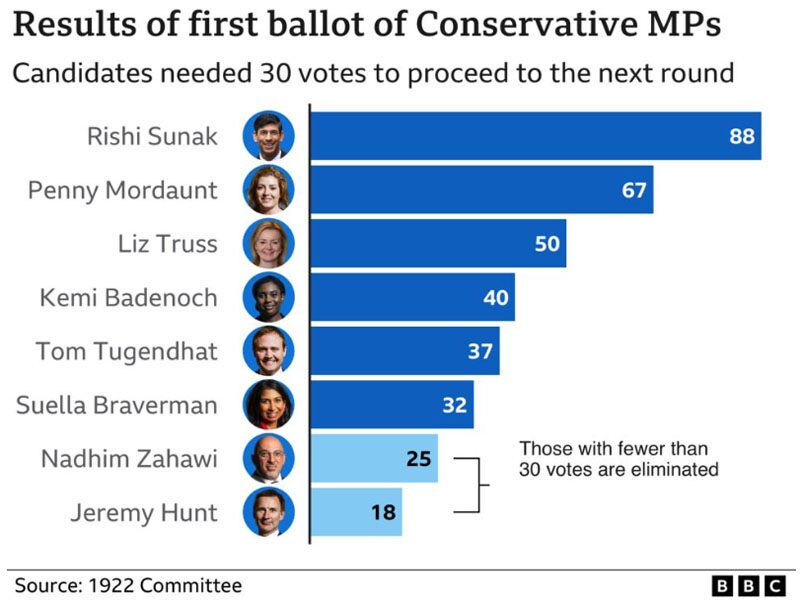Click Jeremy Hunt's 18-vote bar
Screen dimensions: 800x610
coord(357,512)
